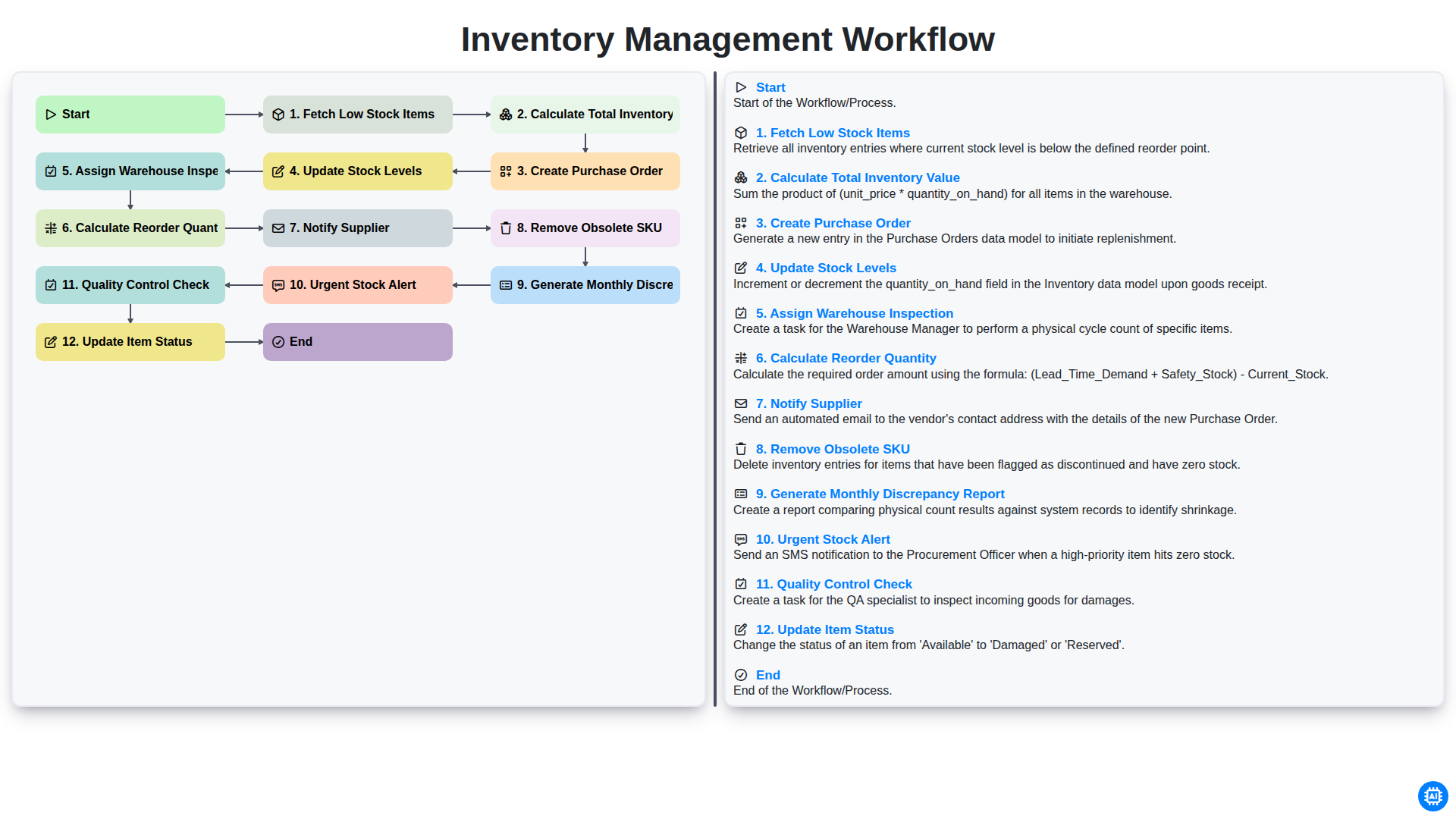1456x819 pixels.
Task: Click the box icon in Fetch Low Stock Items node
Action: coord(278,115)
